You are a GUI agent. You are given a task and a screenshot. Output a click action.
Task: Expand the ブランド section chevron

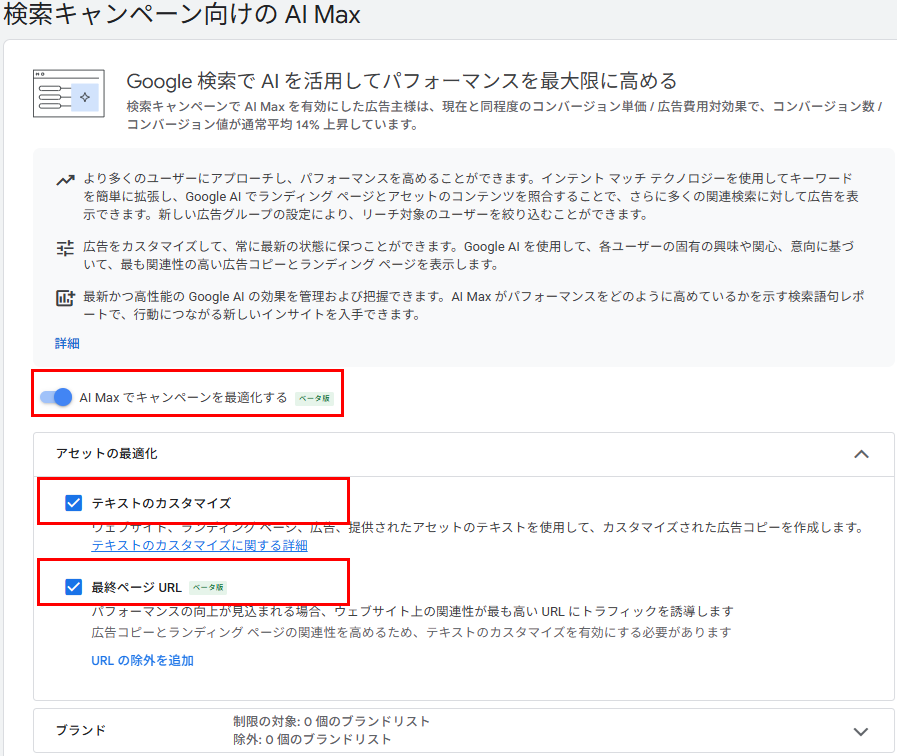[x=861, y=731]
